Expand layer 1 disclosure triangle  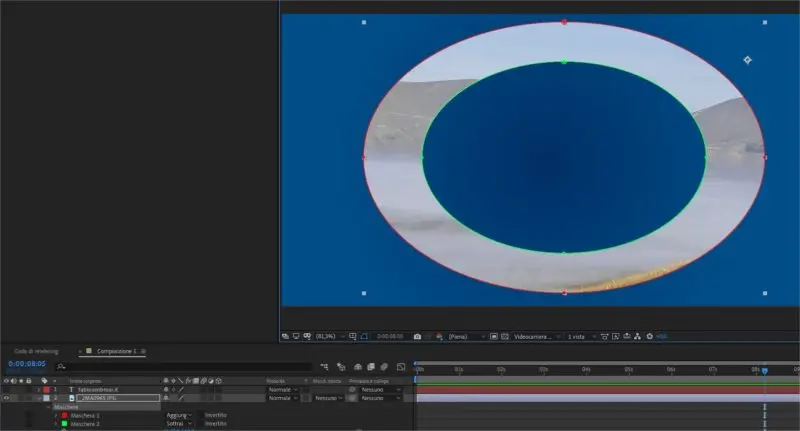click(x=39, y=390)
